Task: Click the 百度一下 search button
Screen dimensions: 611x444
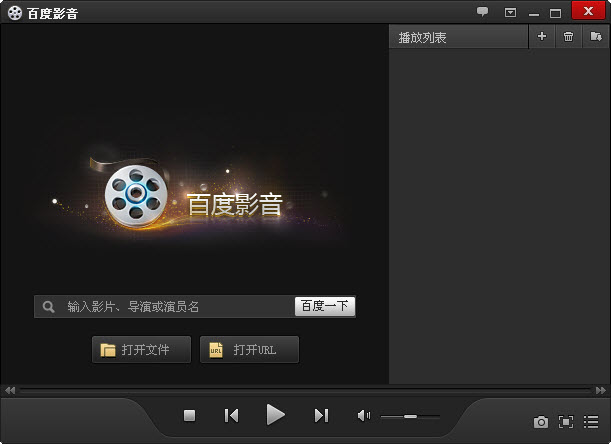Action: 325,306
